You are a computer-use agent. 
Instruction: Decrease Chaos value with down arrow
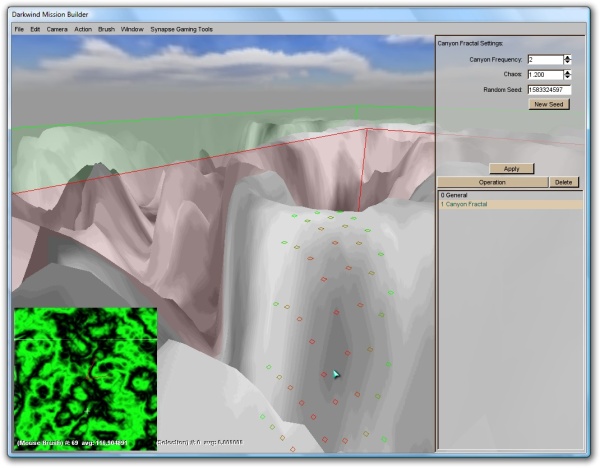click(x=568, y=78)
